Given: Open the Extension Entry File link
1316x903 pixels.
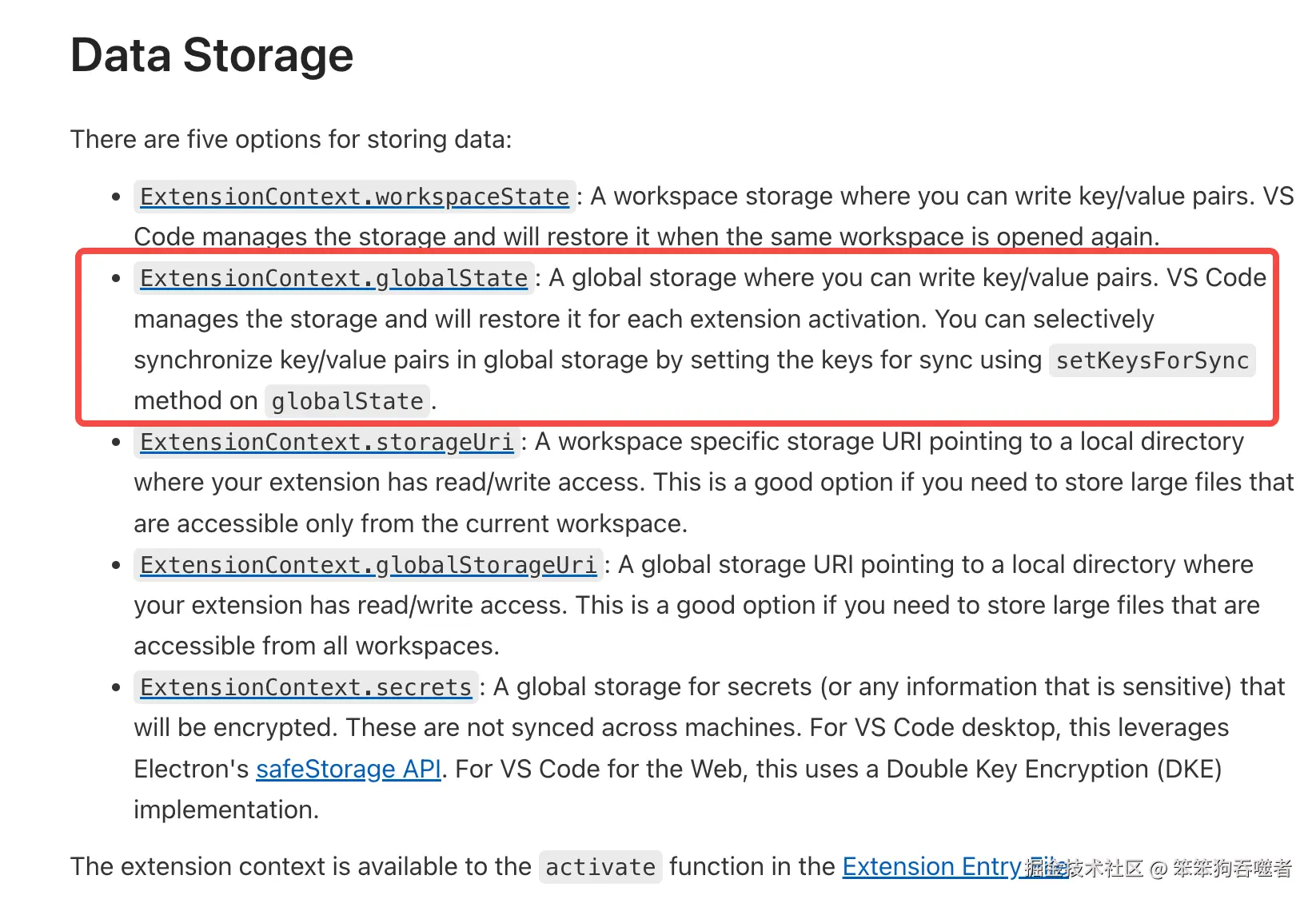Looking at the screenshot, I should pos(931,866).
